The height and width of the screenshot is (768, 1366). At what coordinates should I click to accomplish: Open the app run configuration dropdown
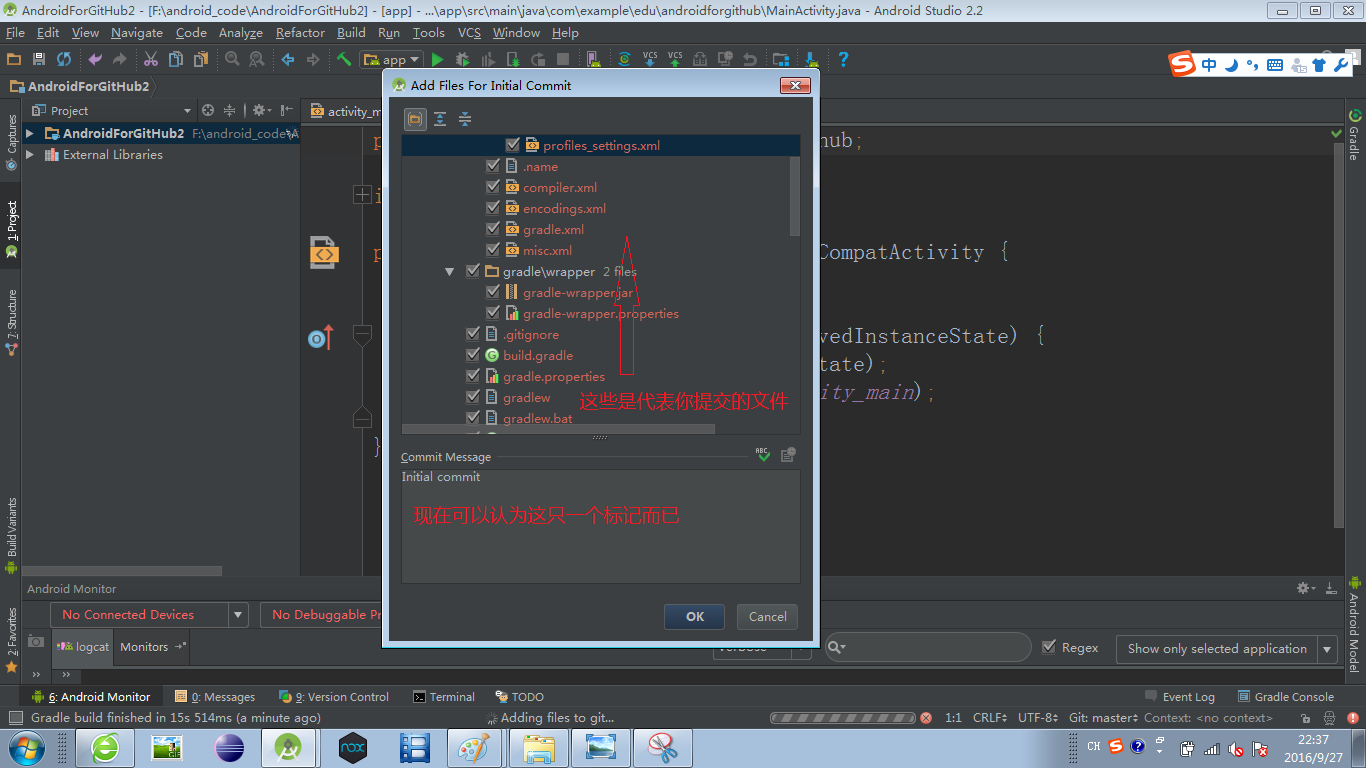390,59
